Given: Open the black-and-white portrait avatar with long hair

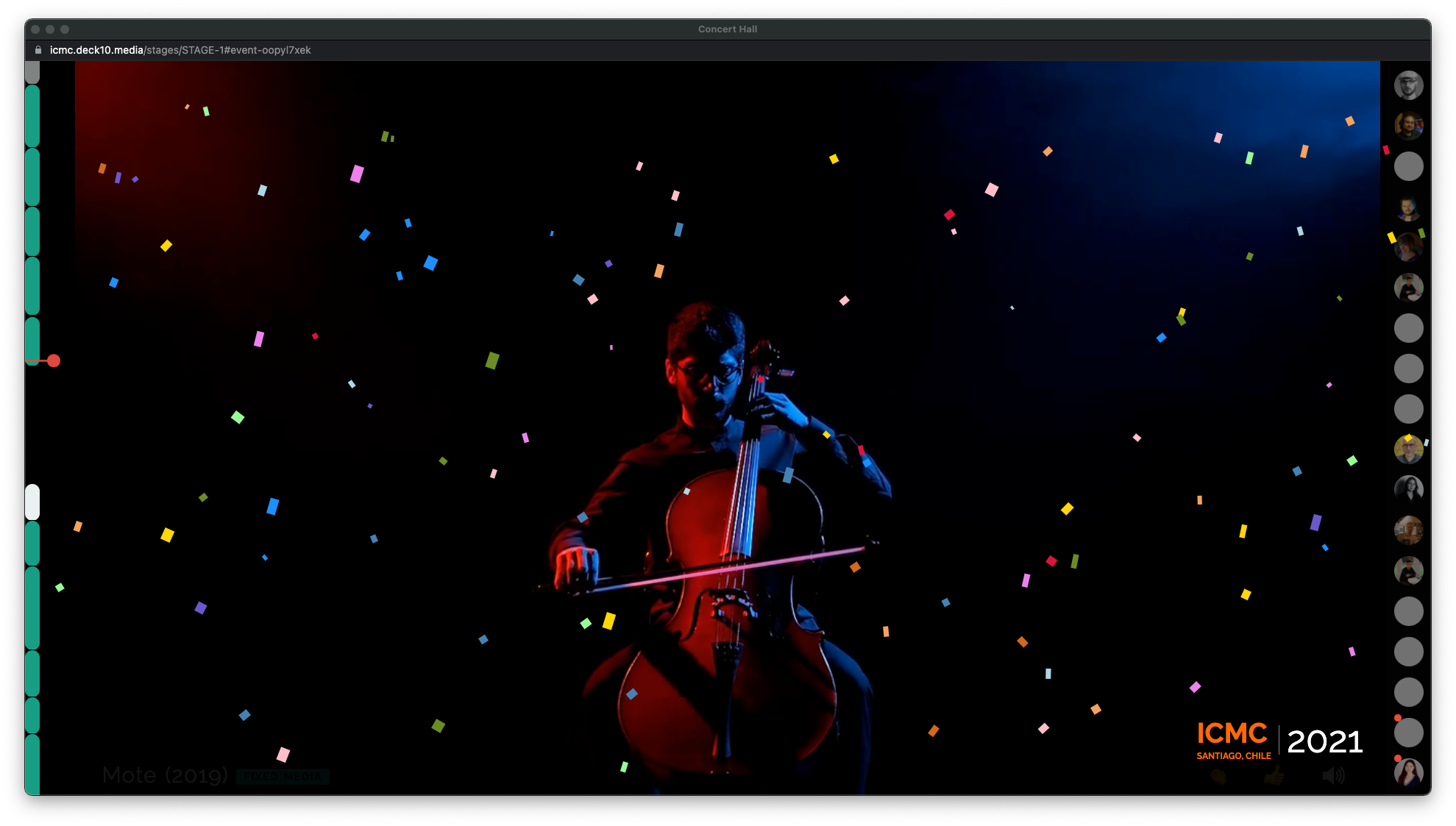Looking at the screenshot, I should (1408, 489).
